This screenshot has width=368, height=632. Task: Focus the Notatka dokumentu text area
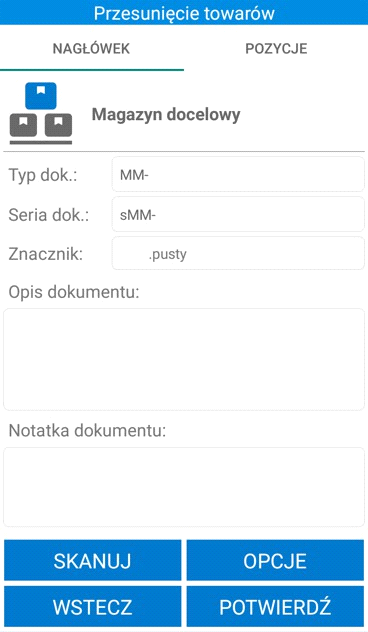184,487
